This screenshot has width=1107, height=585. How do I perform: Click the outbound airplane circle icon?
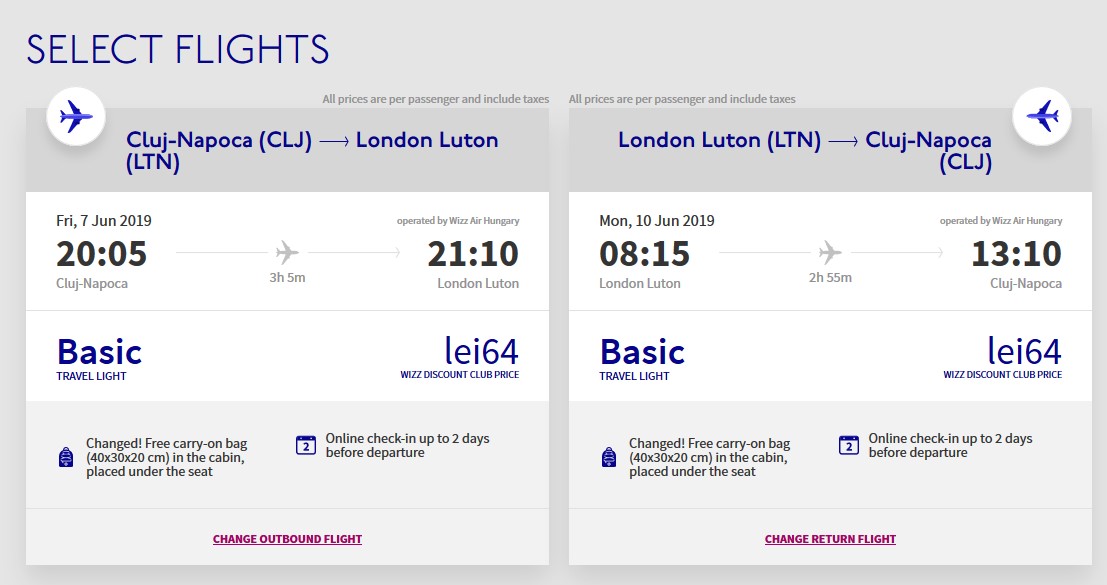[76, 116]
